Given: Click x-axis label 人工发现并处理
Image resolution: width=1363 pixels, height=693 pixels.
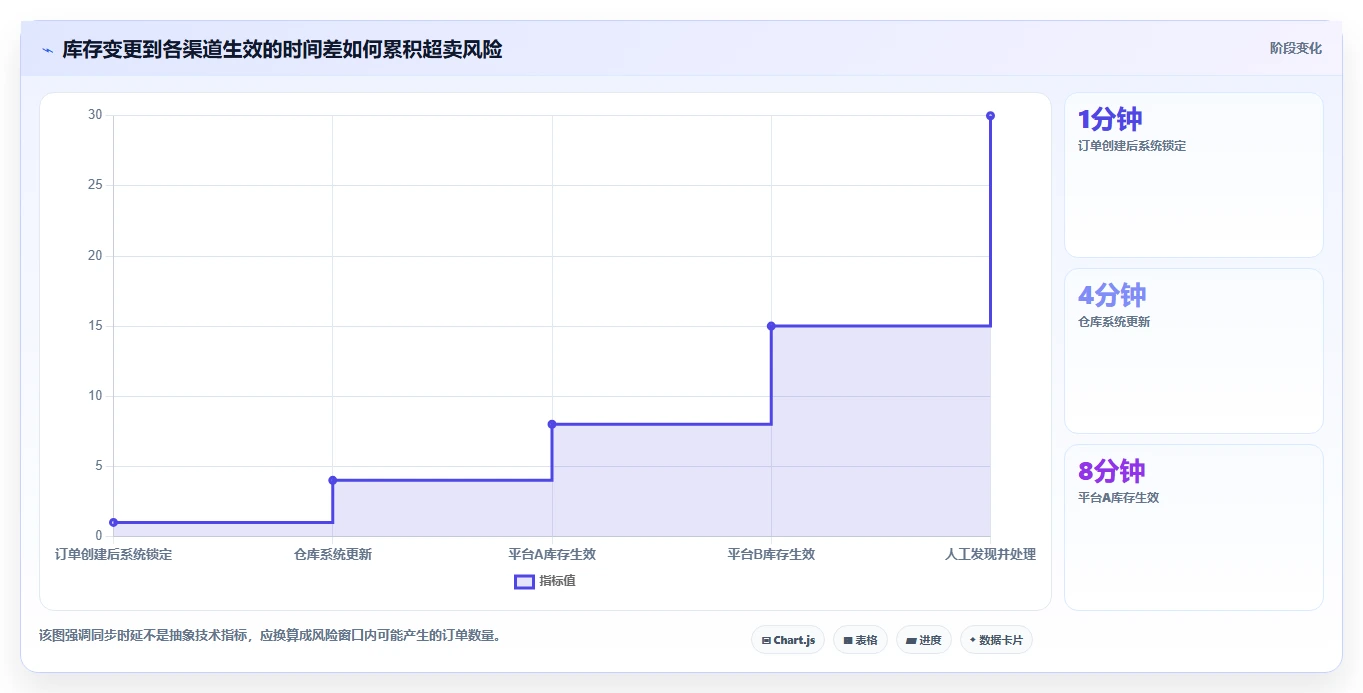Looking at the screenshot, I should (x=990, y=554).
